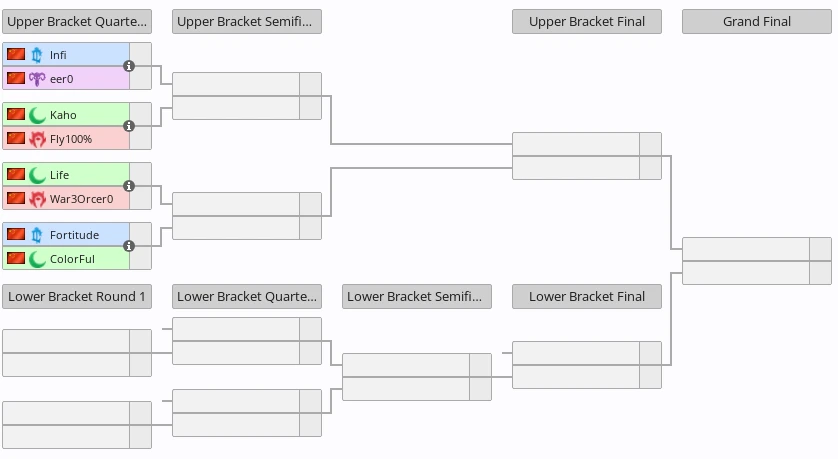Click the Grand Final header

[756, 21]
